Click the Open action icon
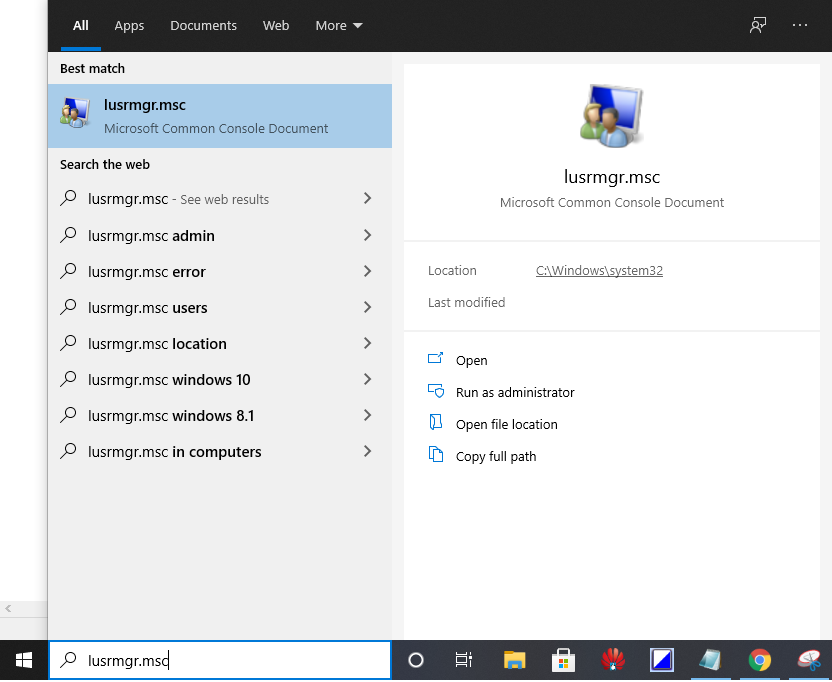 (436, 359)
